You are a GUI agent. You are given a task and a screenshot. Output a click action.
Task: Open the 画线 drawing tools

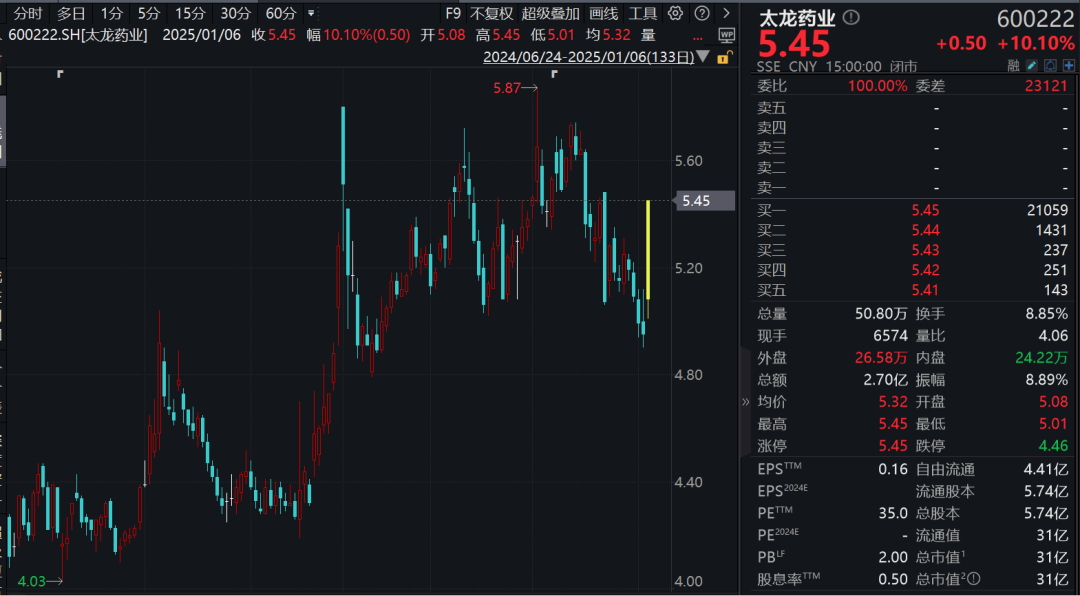[x=604, y=13]
